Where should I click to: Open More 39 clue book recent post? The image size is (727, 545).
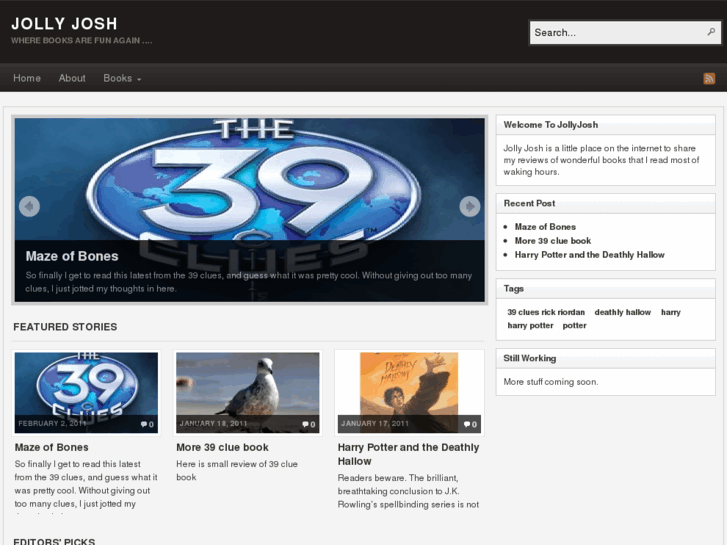[x=553, y=241]
